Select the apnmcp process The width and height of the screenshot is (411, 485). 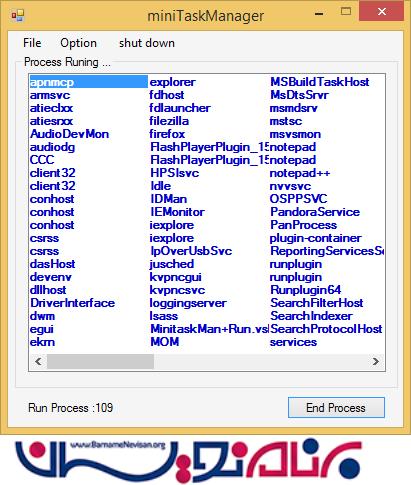click(x=89, y=82)
